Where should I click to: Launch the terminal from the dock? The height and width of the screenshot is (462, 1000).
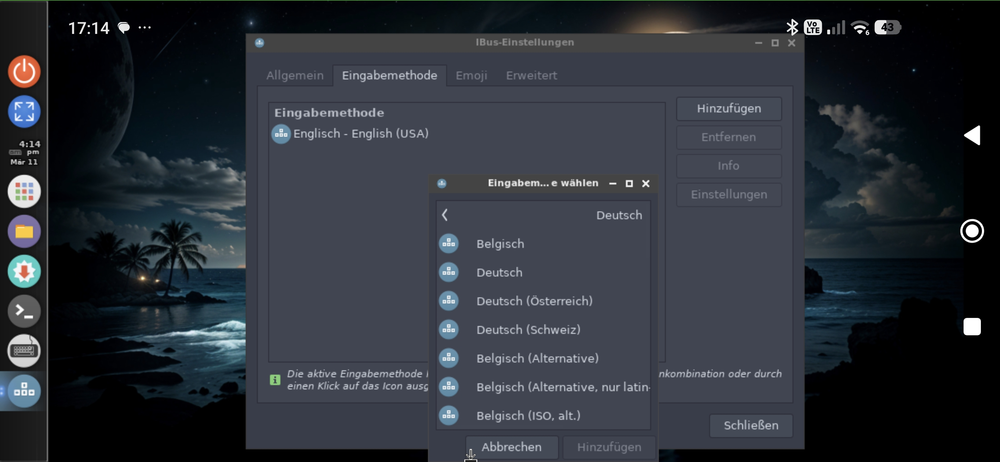coord(24,312)
